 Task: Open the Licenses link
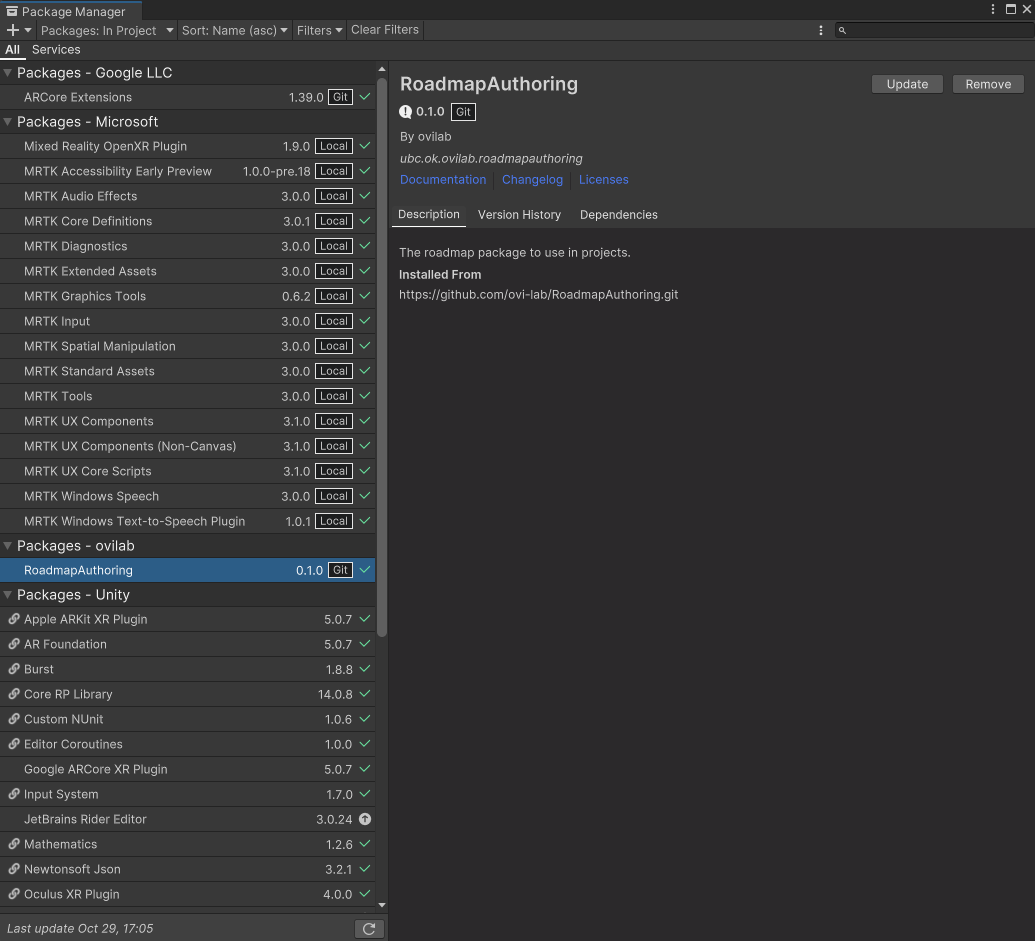point(603,179)
